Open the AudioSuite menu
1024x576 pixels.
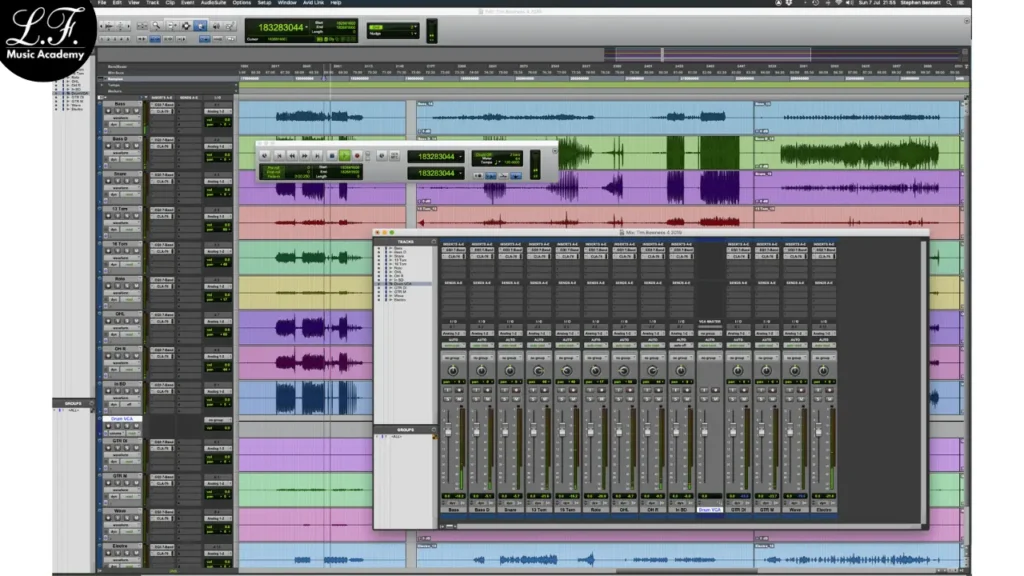(x=214, y=3)
